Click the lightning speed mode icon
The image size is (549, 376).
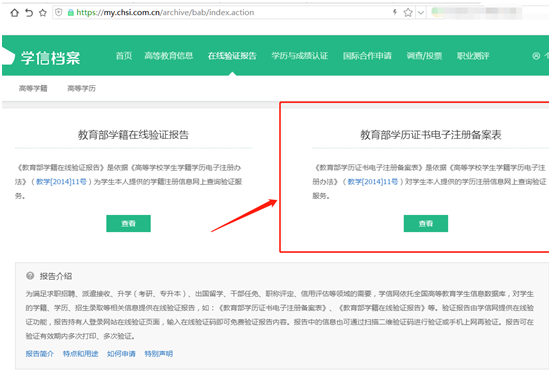[x=395, y=12]
